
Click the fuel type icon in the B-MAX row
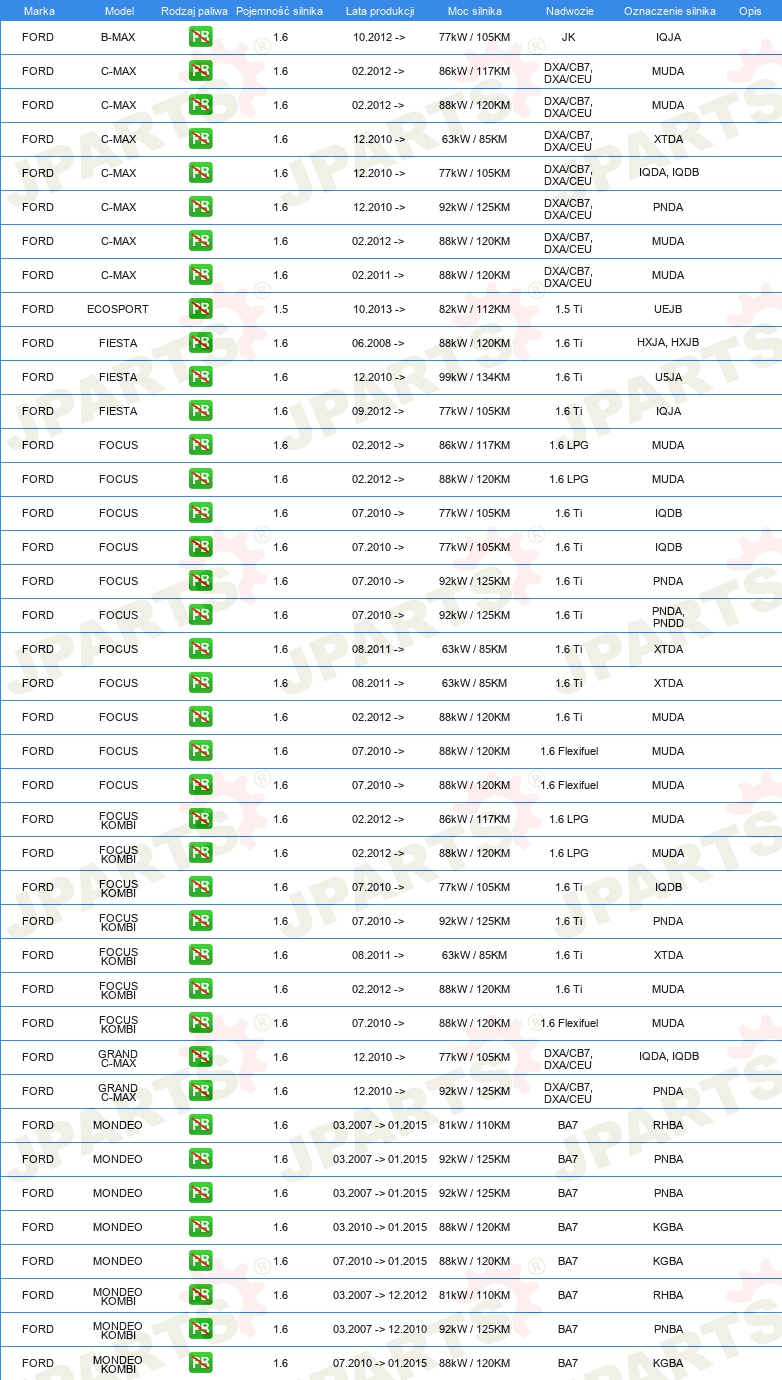(200, 37)
